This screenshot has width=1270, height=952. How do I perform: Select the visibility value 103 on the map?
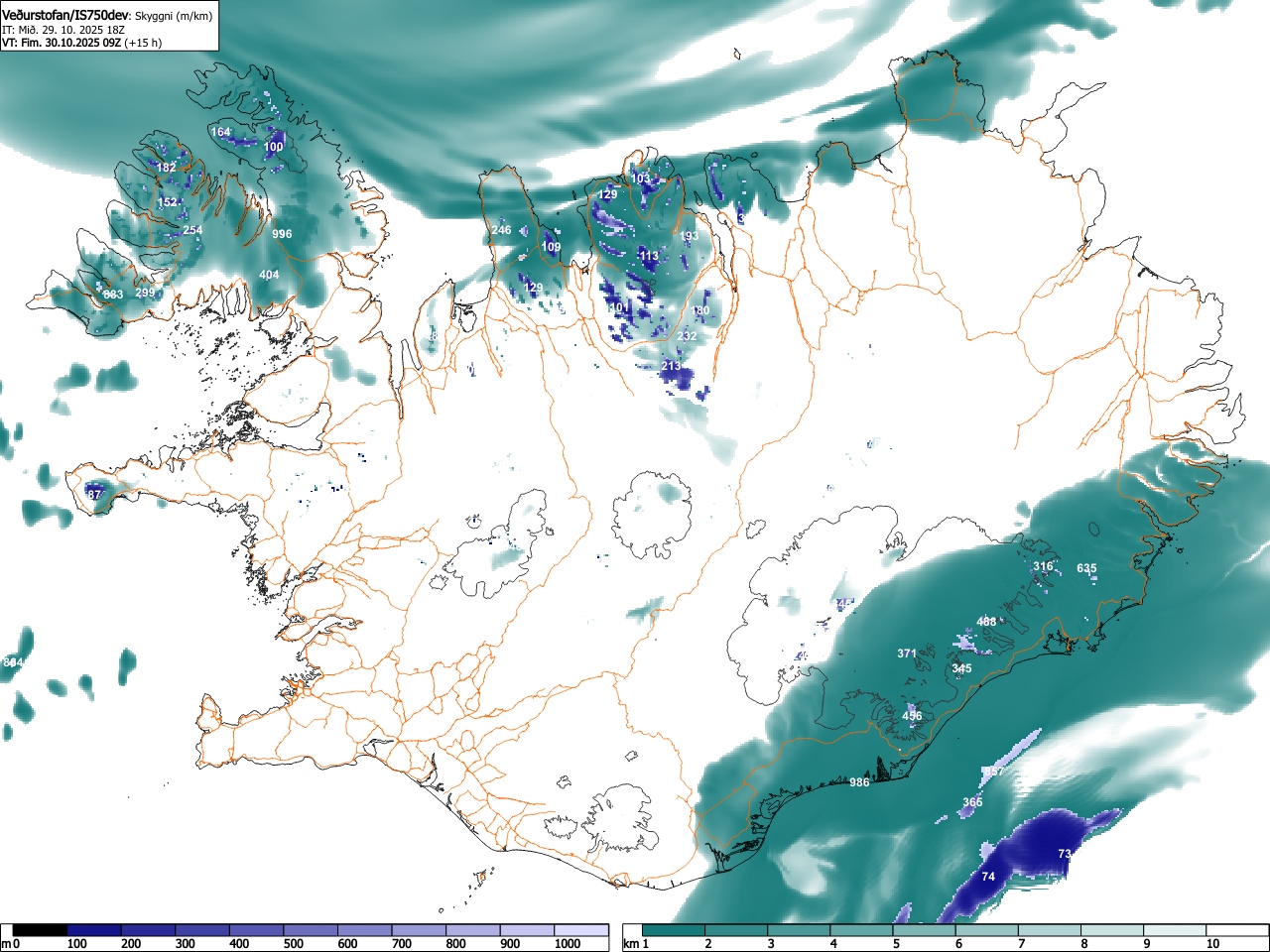641,178
